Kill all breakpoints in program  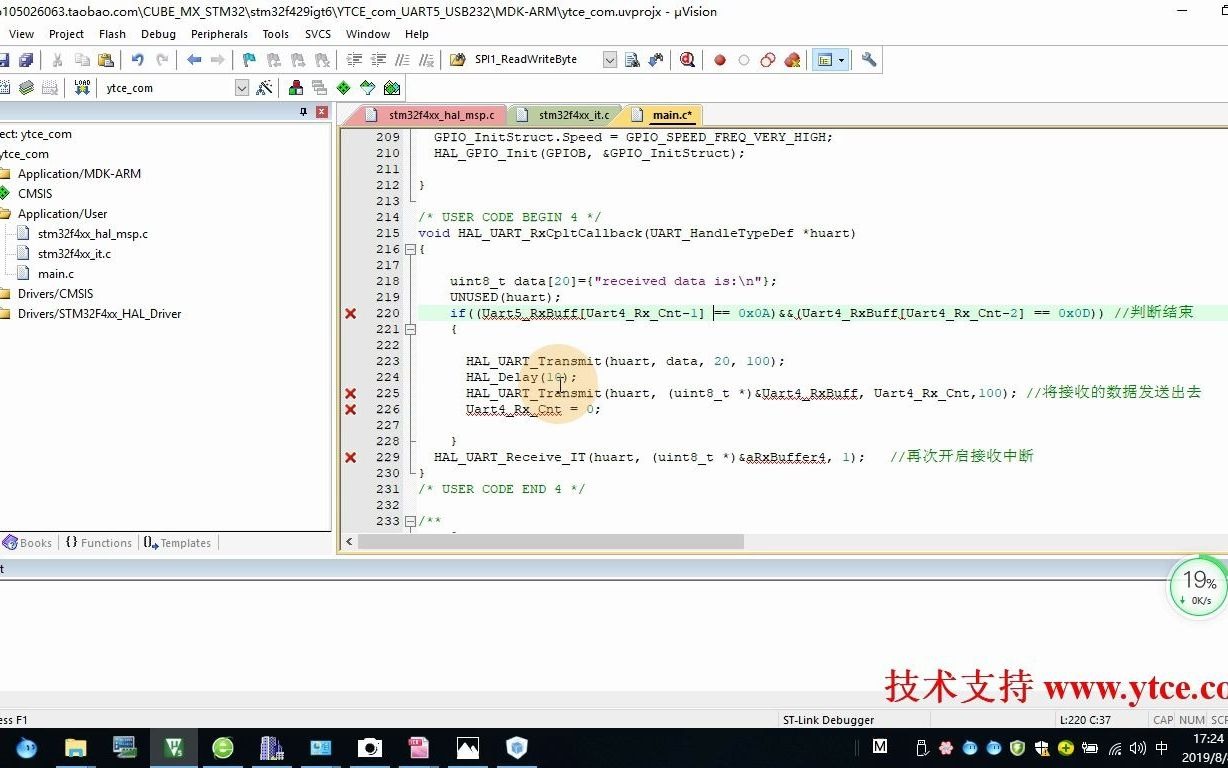[x=792, y=59]
